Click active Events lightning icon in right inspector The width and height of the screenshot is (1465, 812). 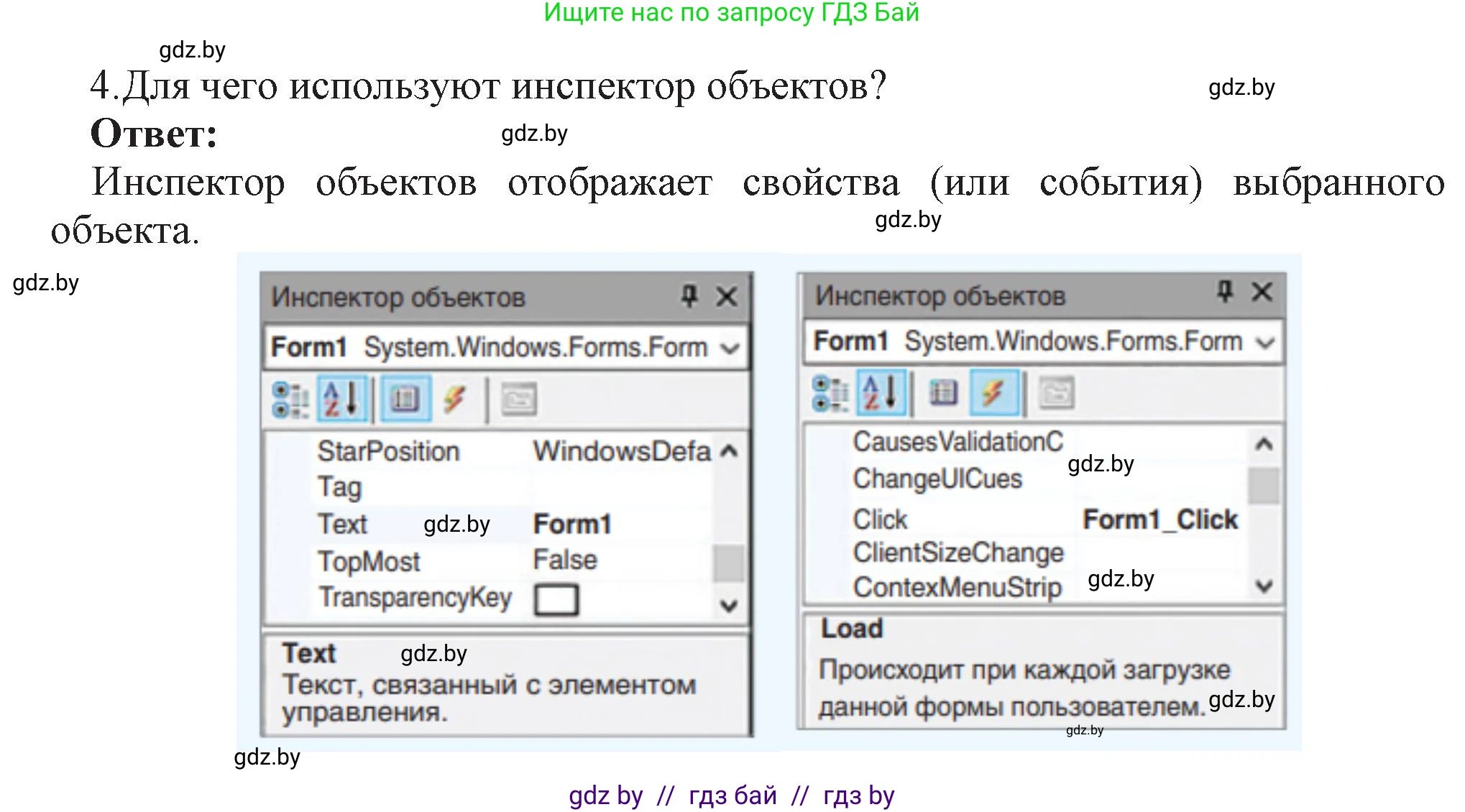(x=993, y=393)
